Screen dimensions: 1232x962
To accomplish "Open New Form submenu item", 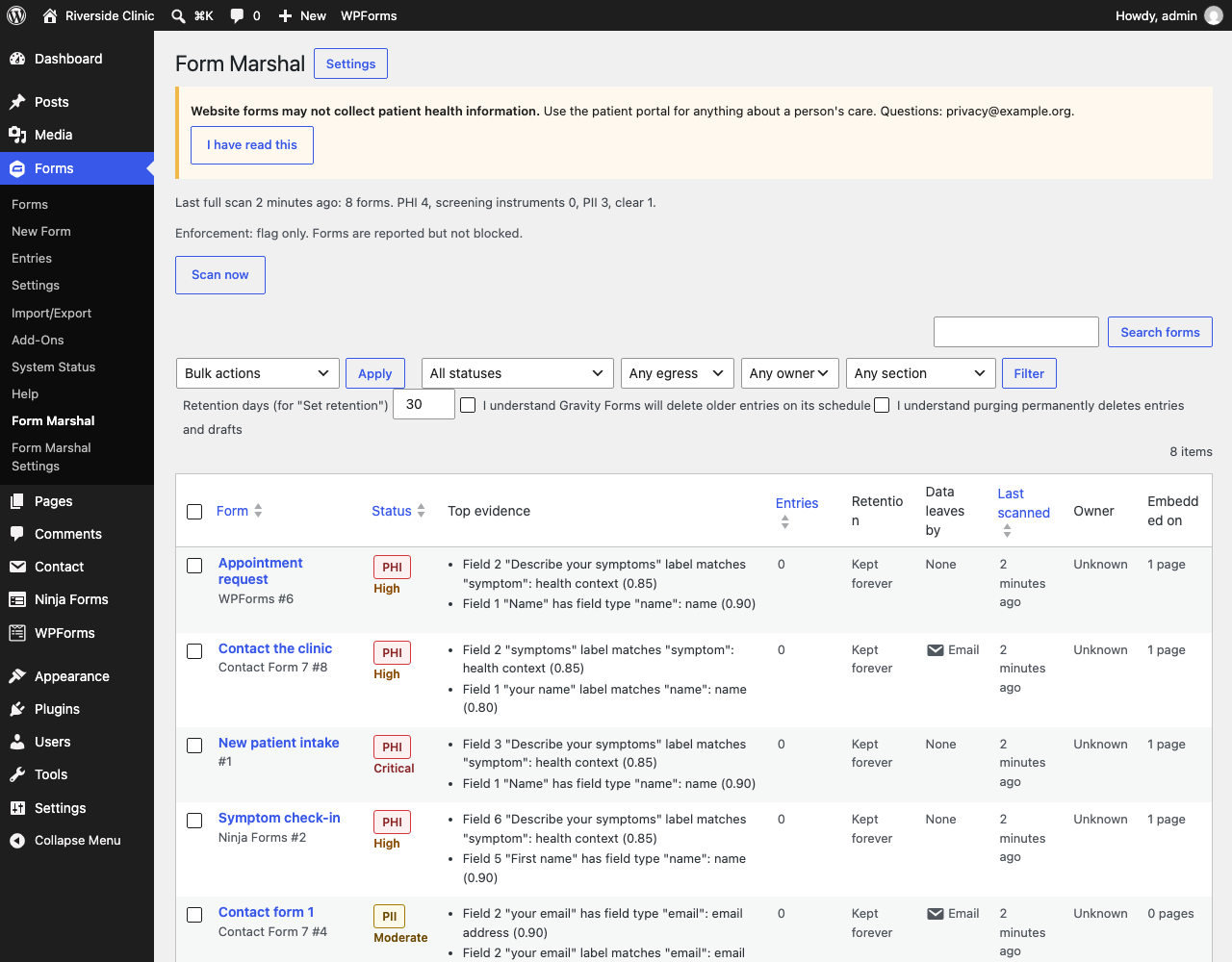I will (x=41, y=231).
